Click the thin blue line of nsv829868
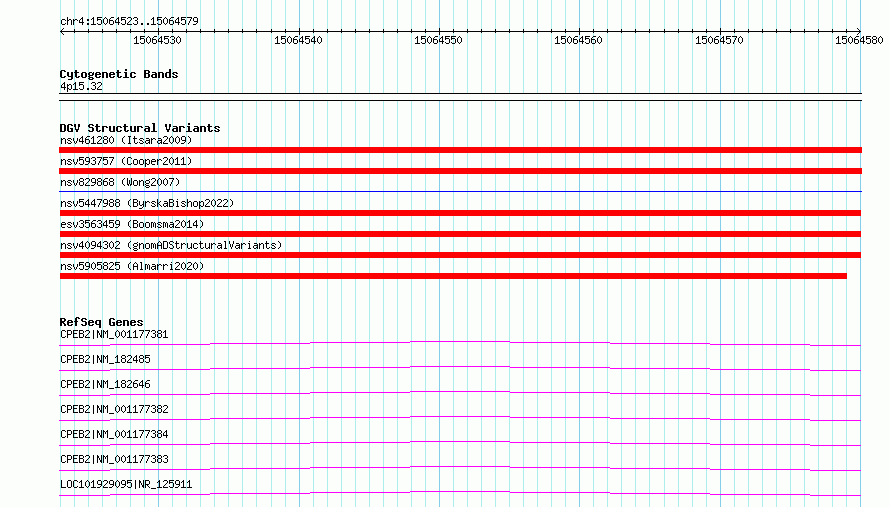Viewport: 890px width, 507px height. [460, 191]
